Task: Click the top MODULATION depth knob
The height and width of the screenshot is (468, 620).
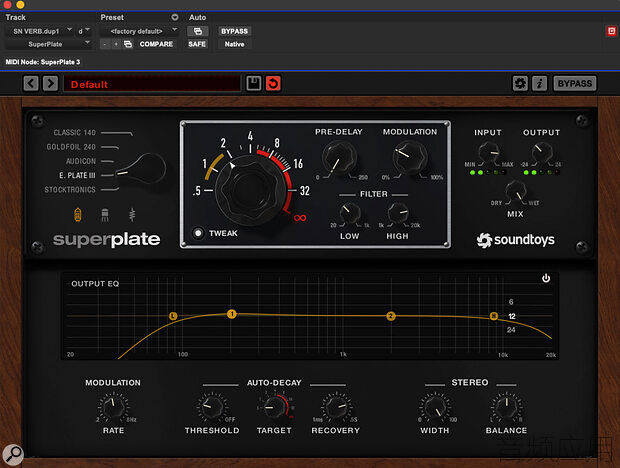Action: pos(410,157)
